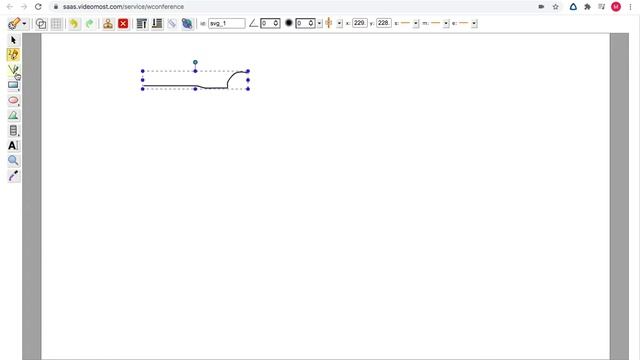
Task: Clone the selected element
Action: pos(108,24)
